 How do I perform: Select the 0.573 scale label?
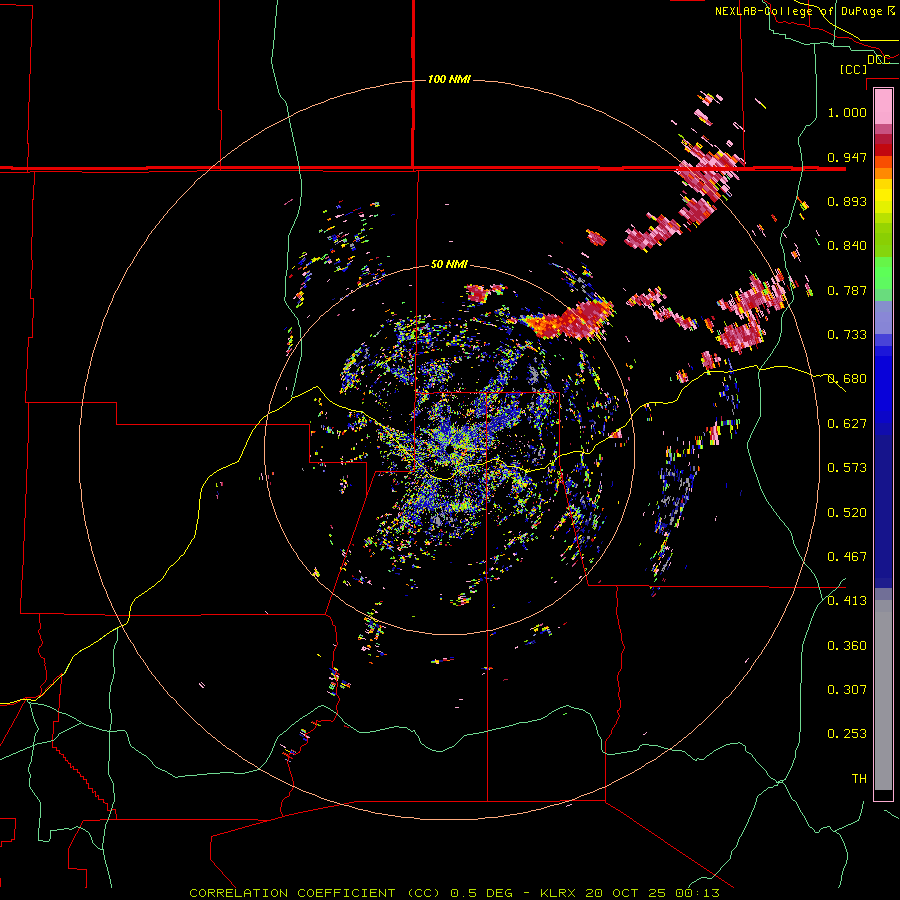tap(847, 468)
